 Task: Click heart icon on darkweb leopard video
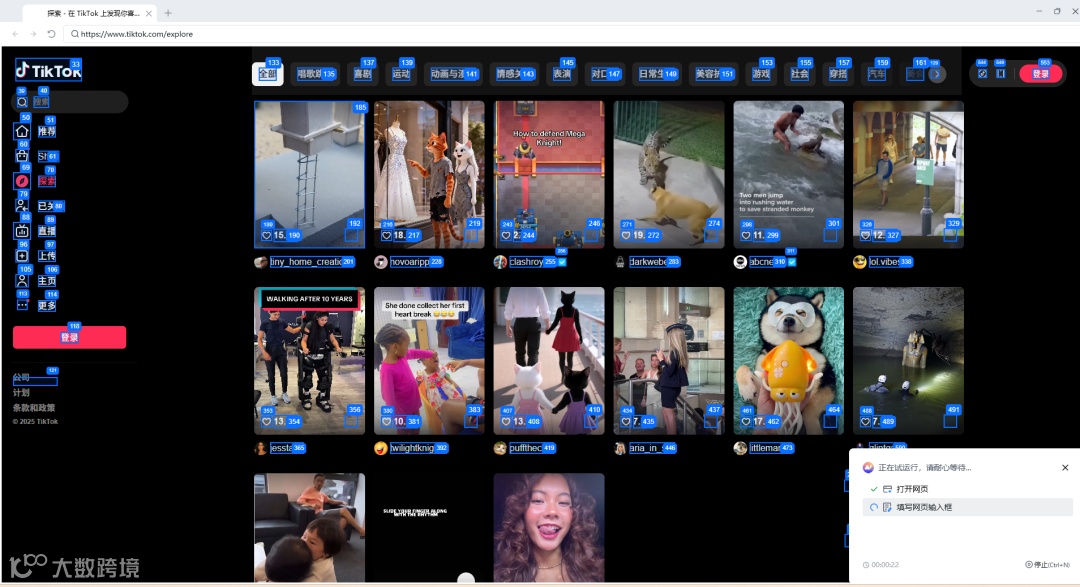[x=626, y=236]
